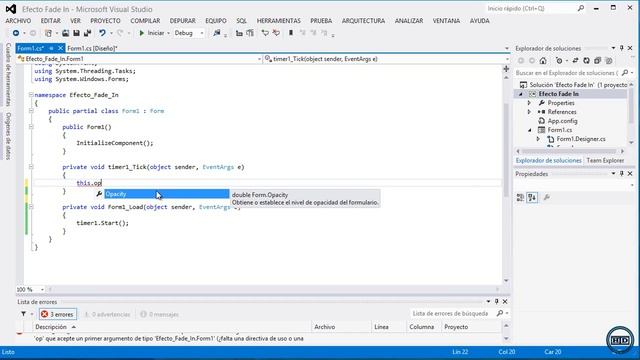
Task: Collapse the Form1.cs tree node
Action: [x=529, y=130]
